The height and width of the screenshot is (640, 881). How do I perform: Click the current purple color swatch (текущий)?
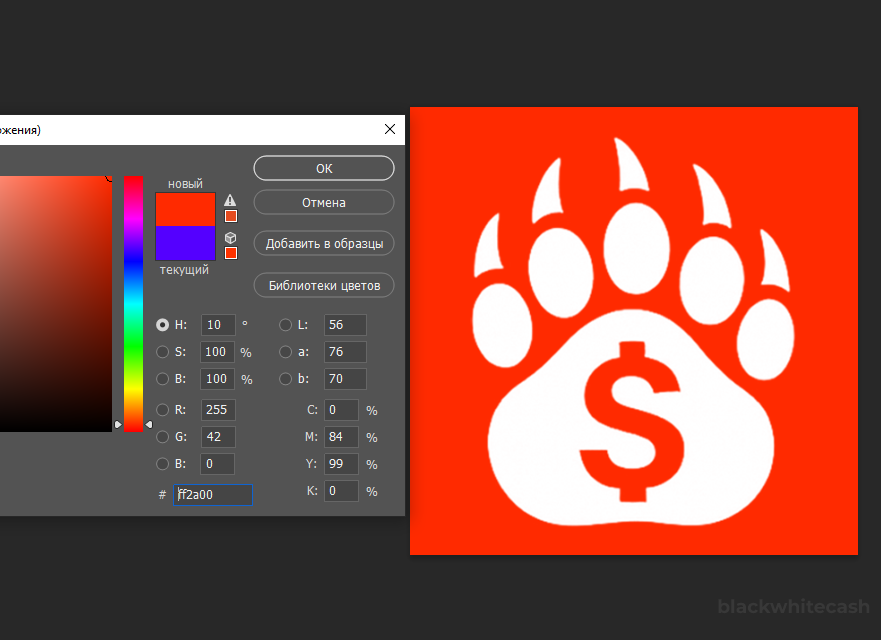(x=185, y=243)
